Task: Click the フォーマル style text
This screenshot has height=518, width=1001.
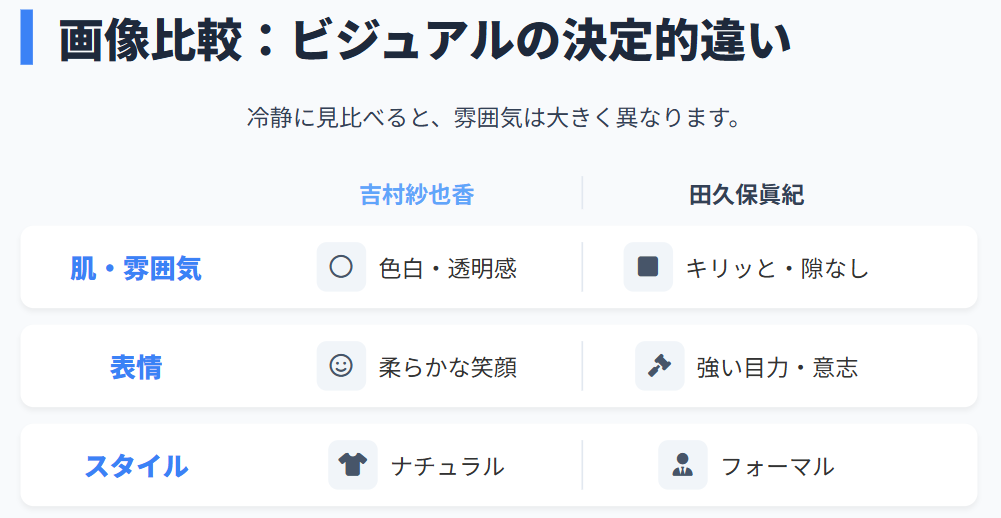Action: tap(778, 466)
